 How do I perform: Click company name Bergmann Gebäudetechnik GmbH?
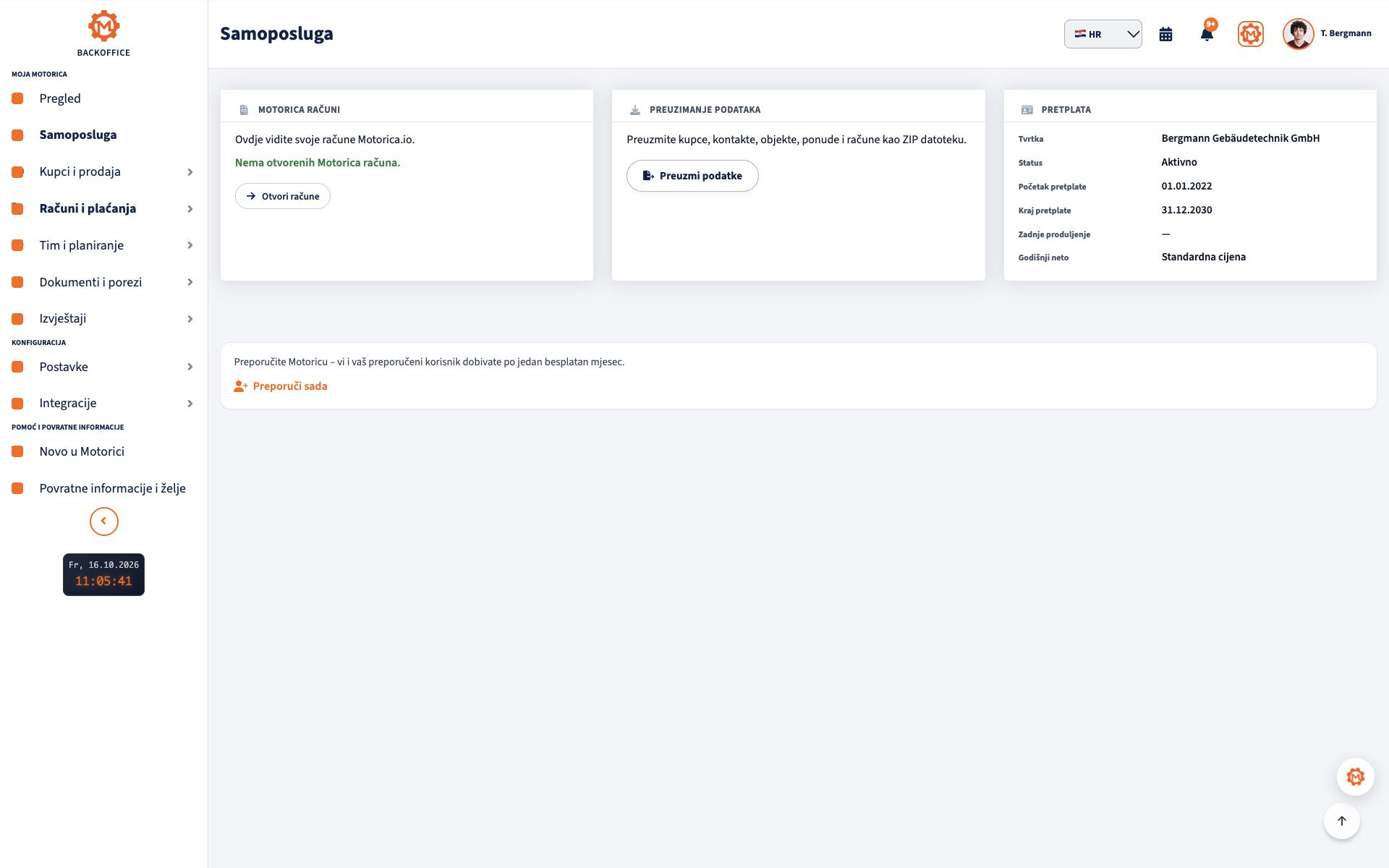[1240, 138]
